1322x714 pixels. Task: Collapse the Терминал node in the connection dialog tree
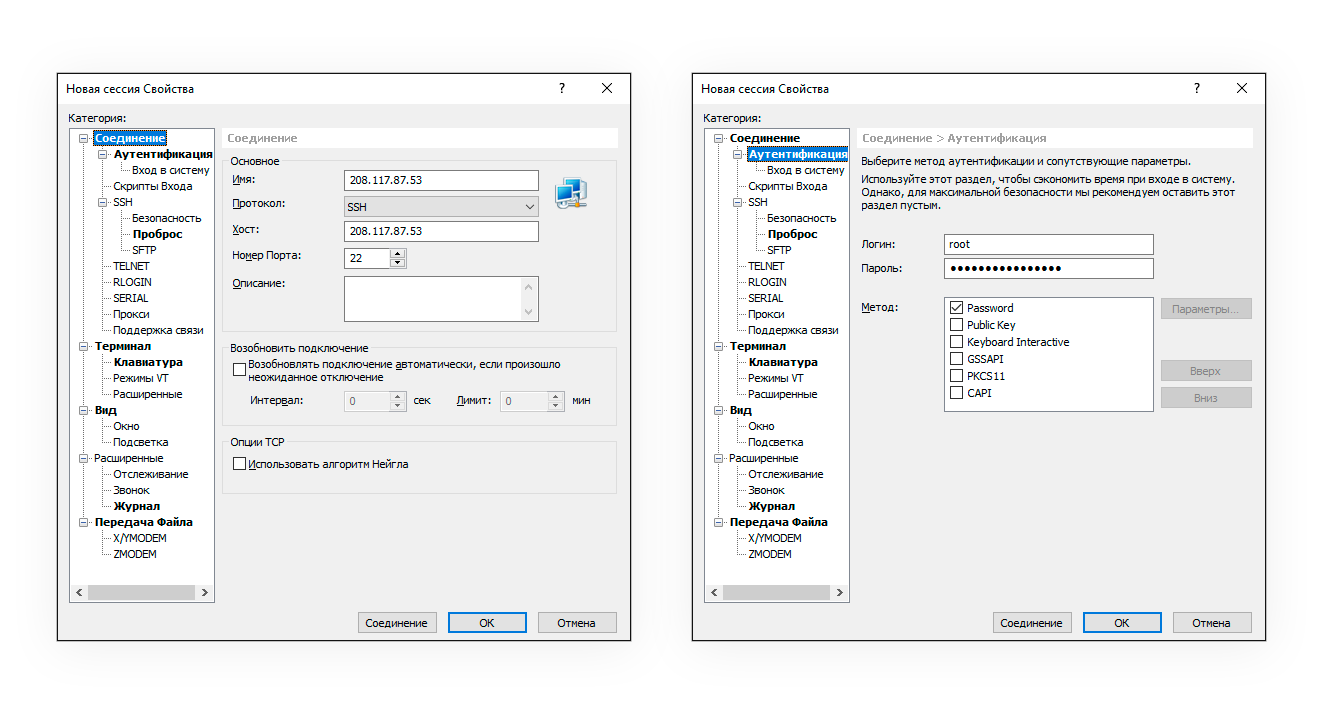pos(84,347)
